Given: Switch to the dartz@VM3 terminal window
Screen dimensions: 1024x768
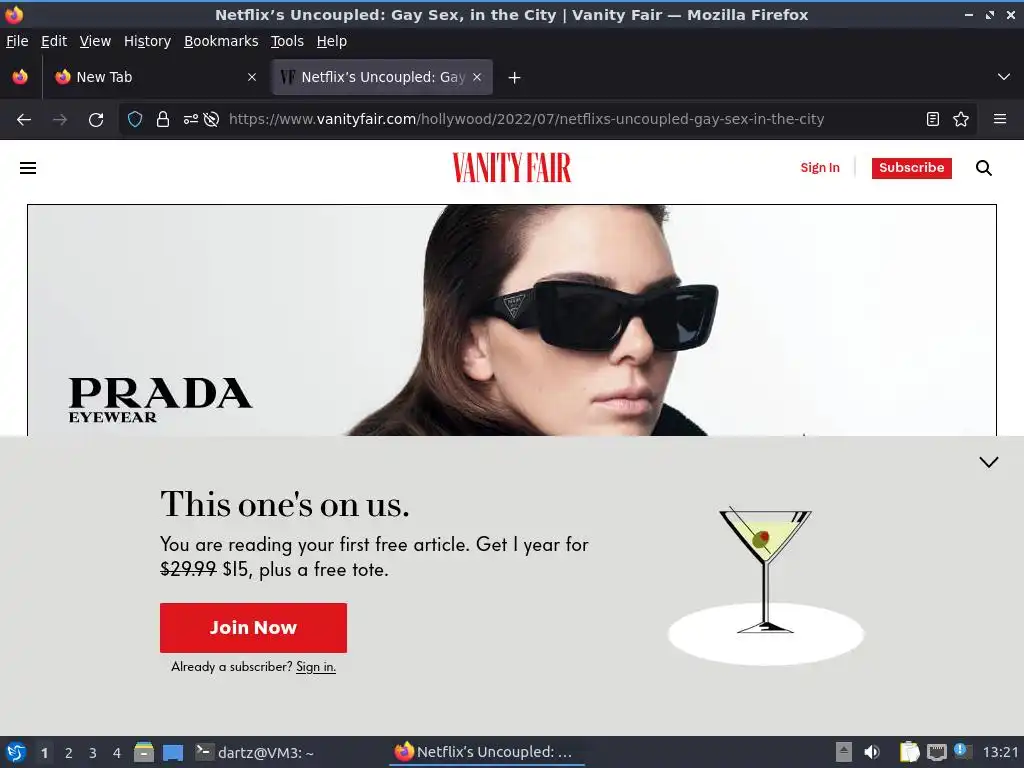Looking at the screenshot, I should [x=255, y=752].
